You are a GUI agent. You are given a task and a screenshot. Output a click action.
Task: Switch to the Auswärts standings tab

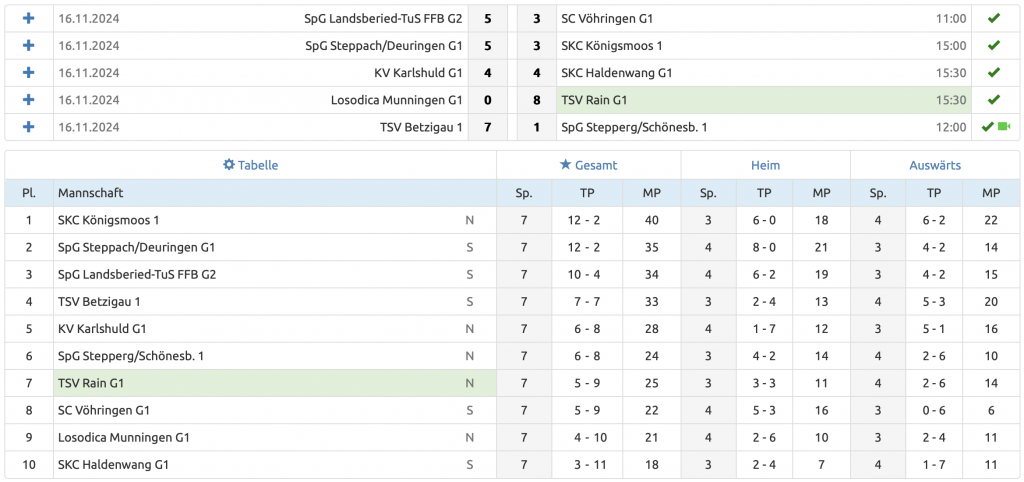935,165
